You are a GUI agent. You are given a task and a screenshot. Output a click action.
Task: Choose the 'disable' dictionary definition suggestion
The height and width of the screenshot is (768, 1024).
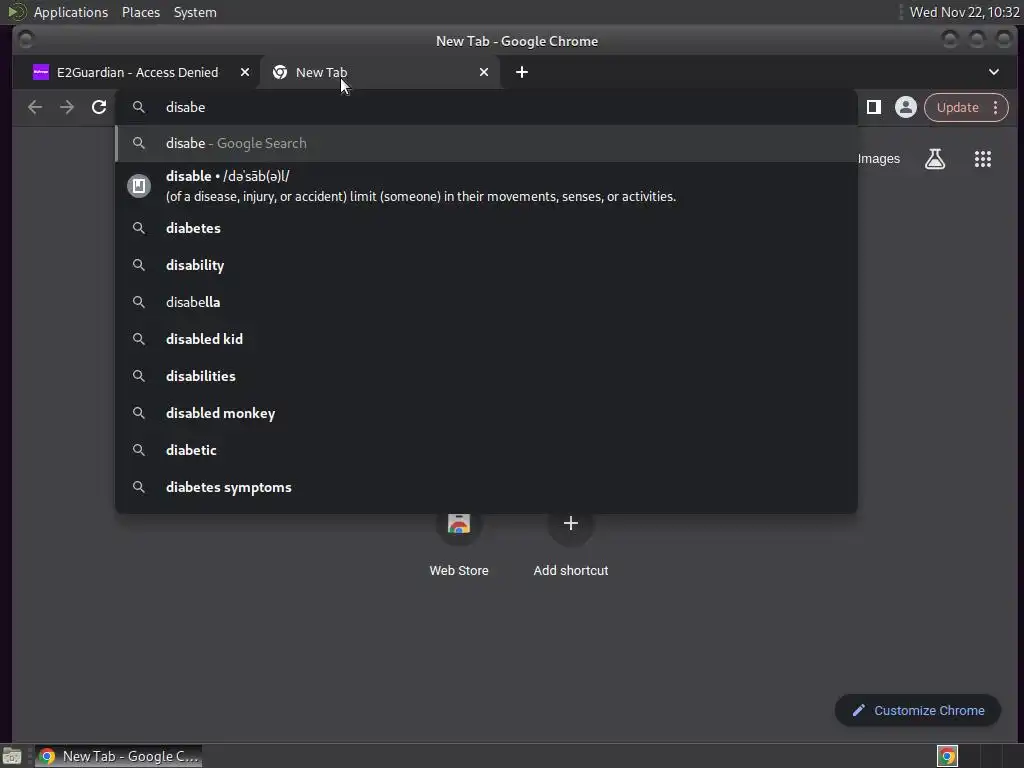pos(486,186)
